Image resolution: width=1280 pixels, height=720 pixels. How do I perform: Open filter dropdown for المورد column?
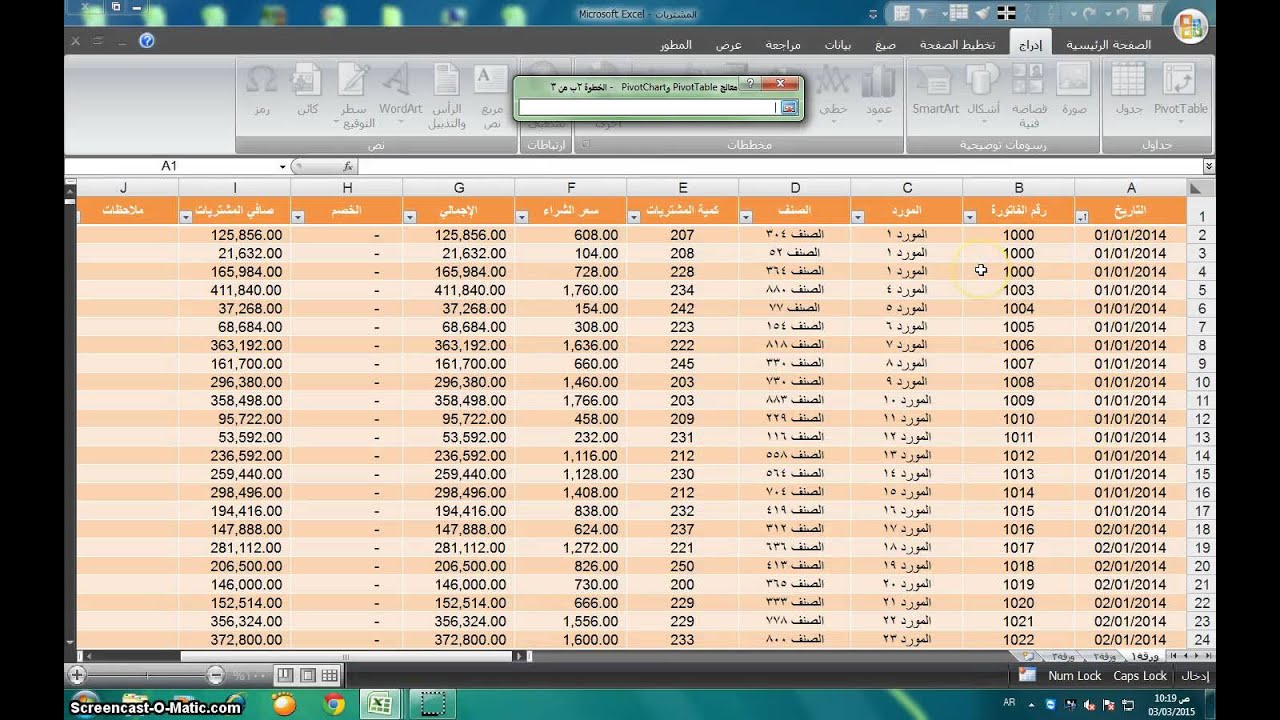pyautogui.click(x=858, y=217)
